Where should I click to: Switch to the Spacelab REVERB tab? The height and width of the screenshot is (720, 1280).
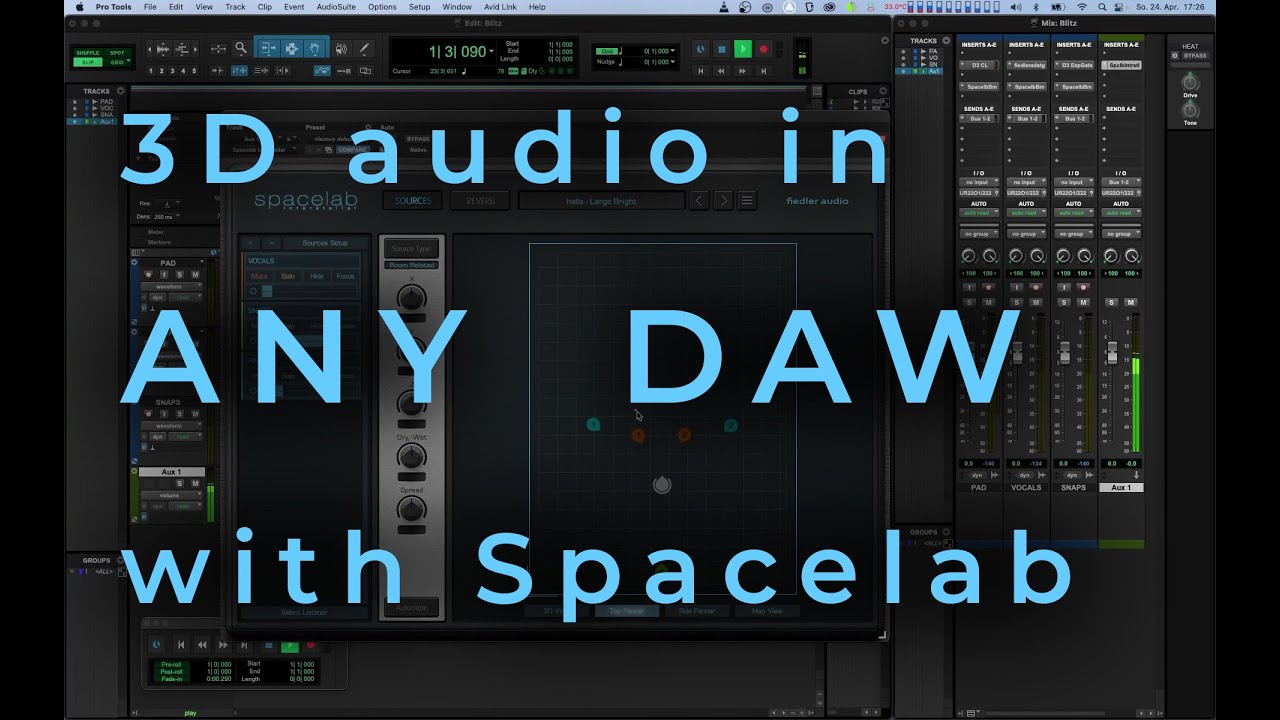480,201
